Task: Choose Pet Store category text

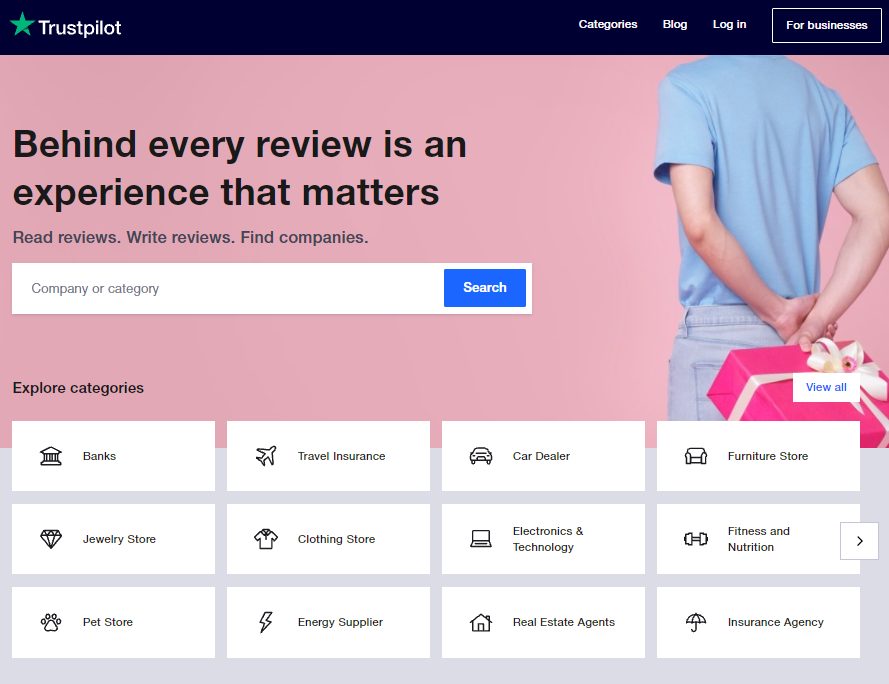Action: coord(108,622)
